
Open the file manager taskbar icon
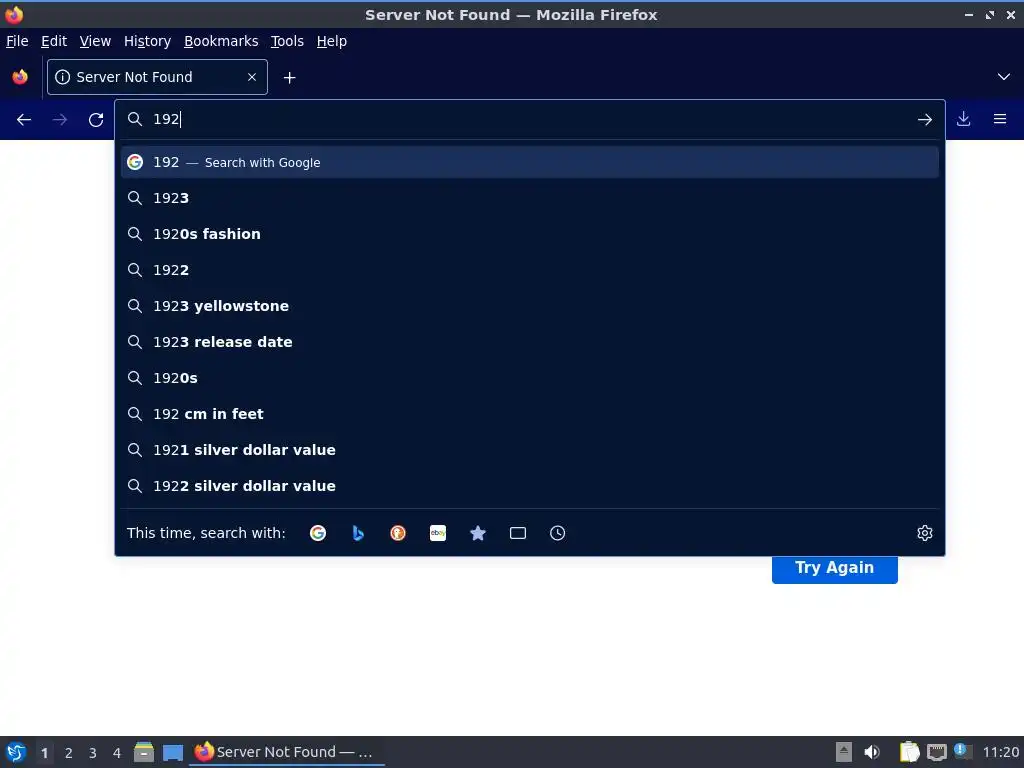click(144, 752)
